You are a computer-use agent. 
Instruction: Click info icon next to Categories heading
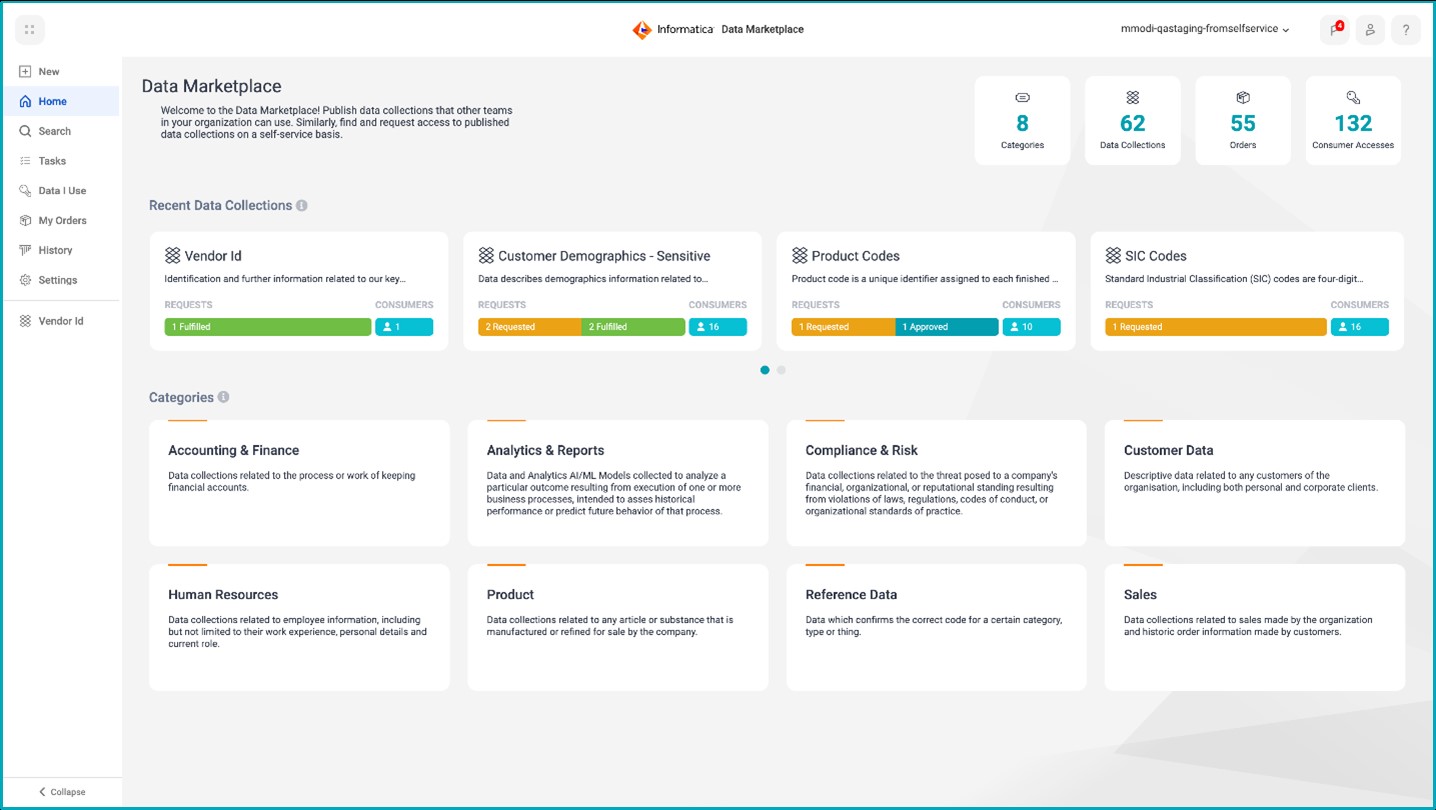click(224, 397)
